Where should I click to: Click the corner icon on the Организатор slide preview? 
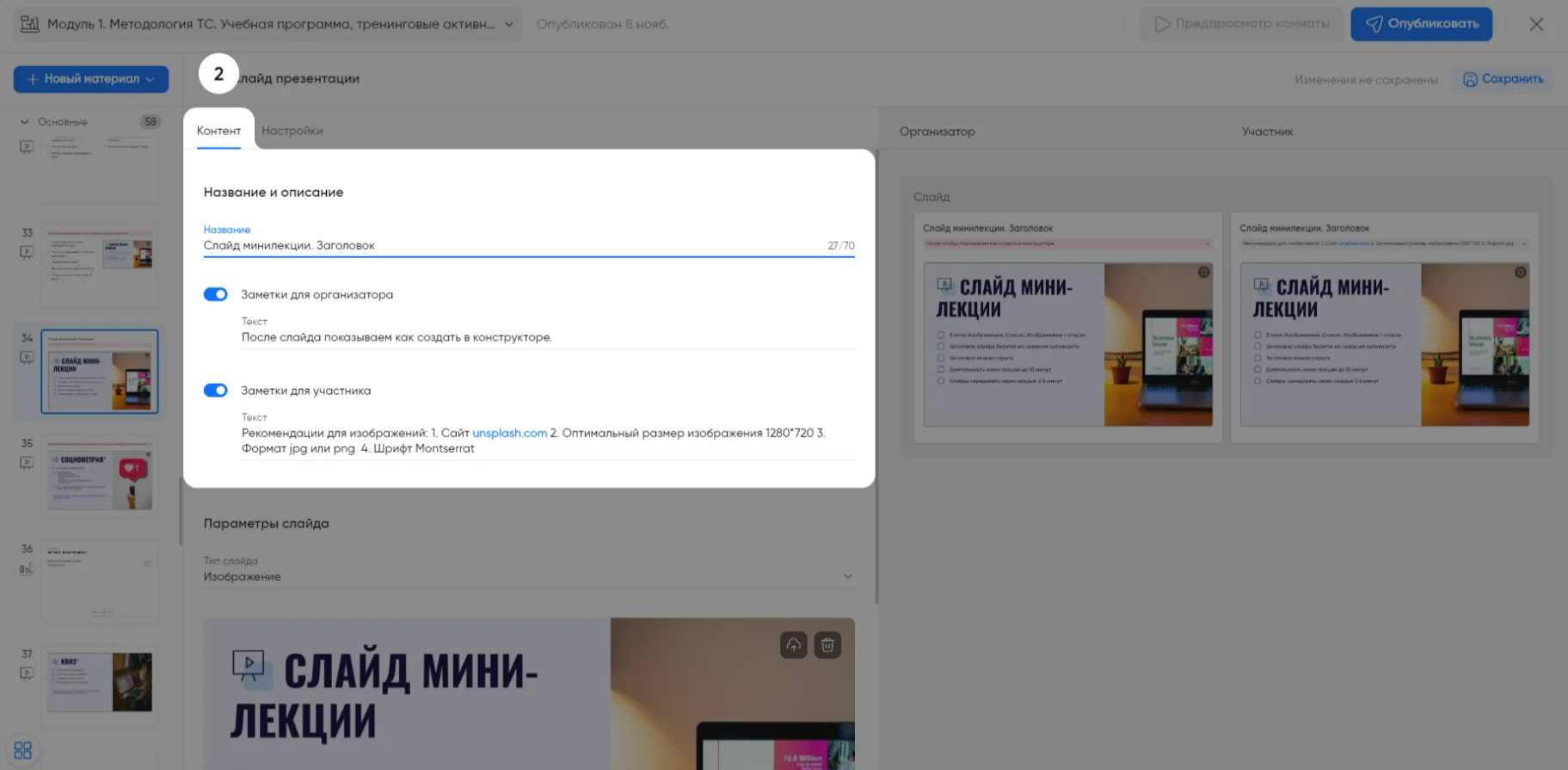pos(1203,272)
